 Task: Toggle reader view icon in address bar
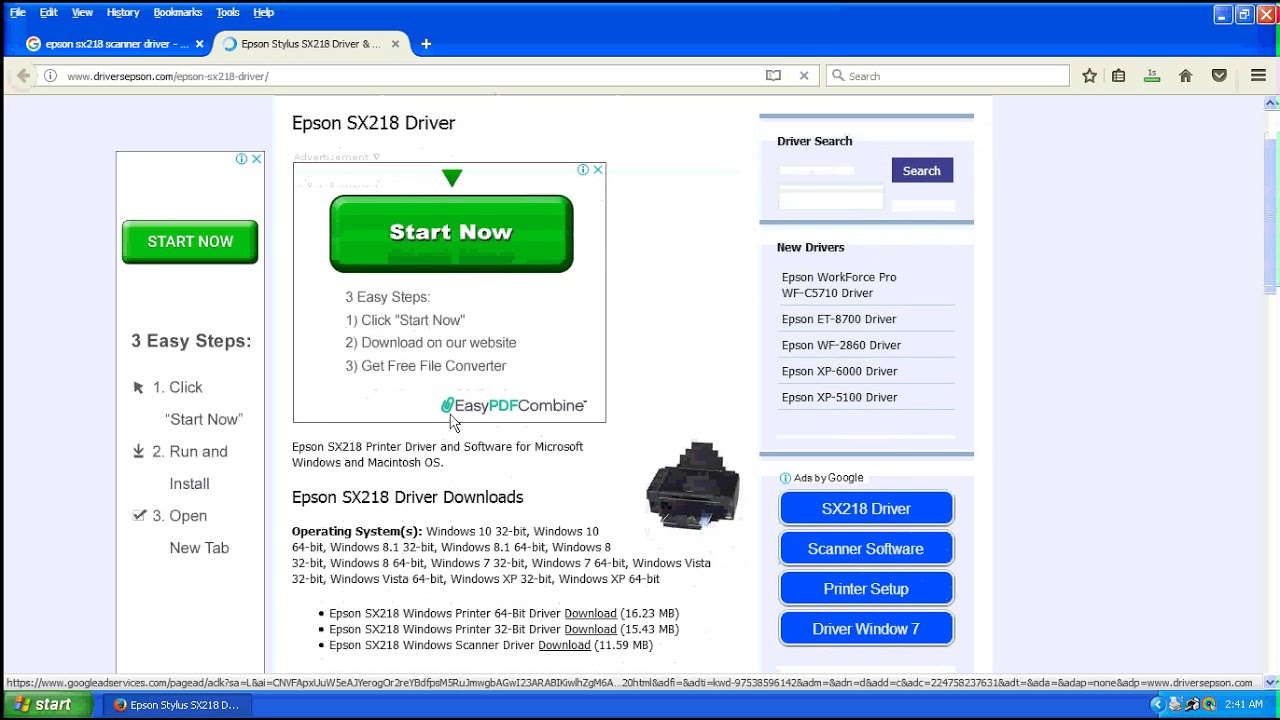[773, 76]
